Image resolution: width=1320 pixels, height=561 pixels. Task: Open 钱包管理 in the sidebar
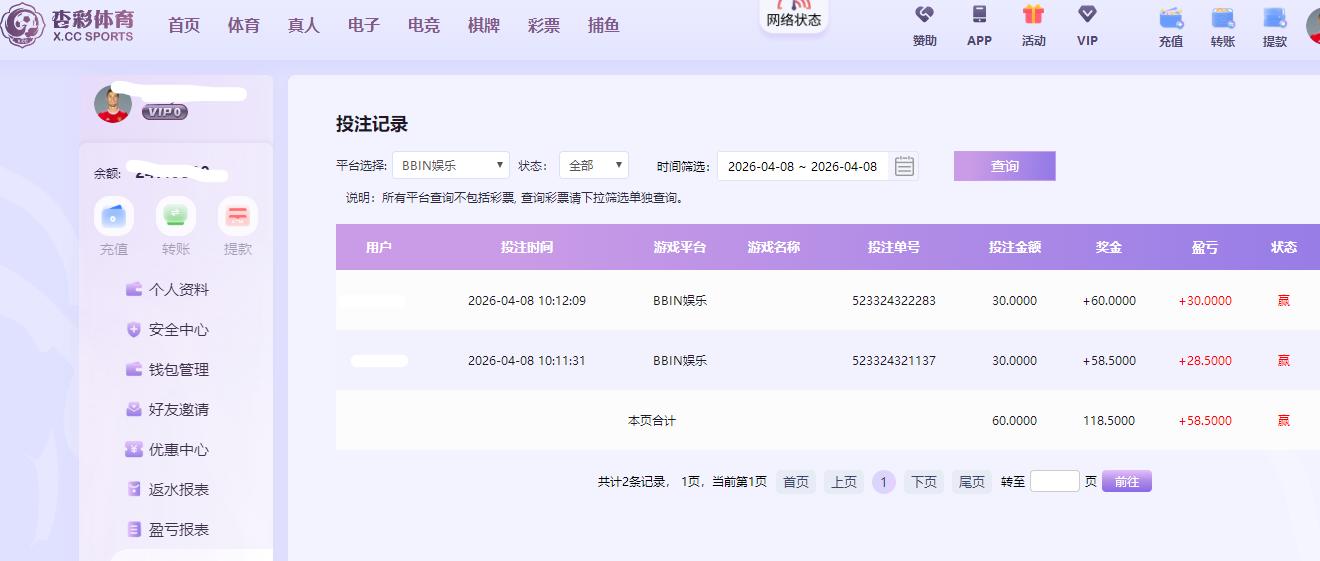tap(168, 369)
